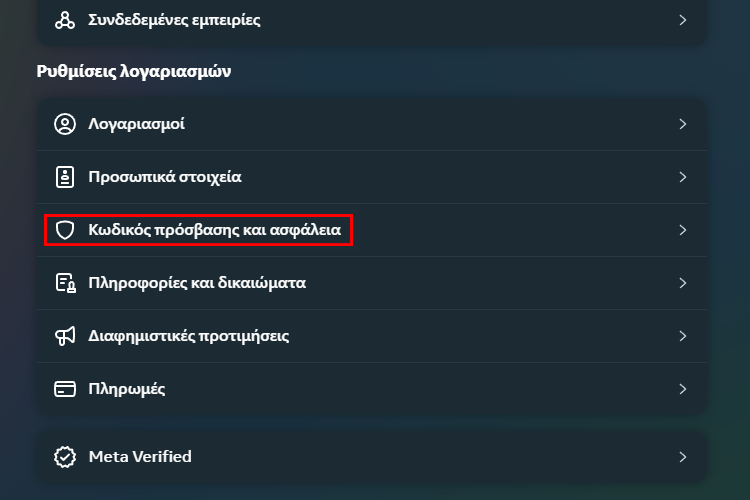This screenshot has height=500, width=750.
Task: Open the Πληροφορίες και δικαιώματα entry
Action: [372, 283]
